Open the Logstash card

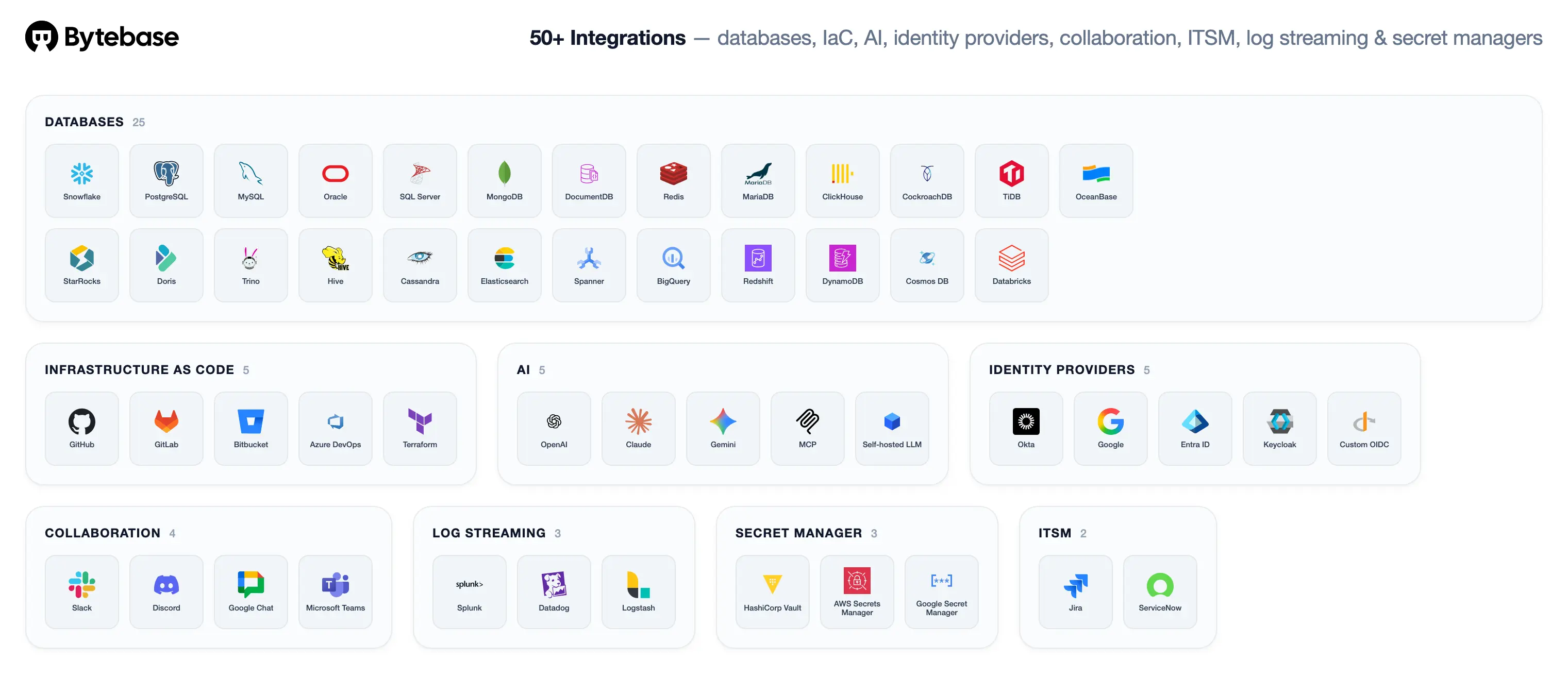(639, 592)
